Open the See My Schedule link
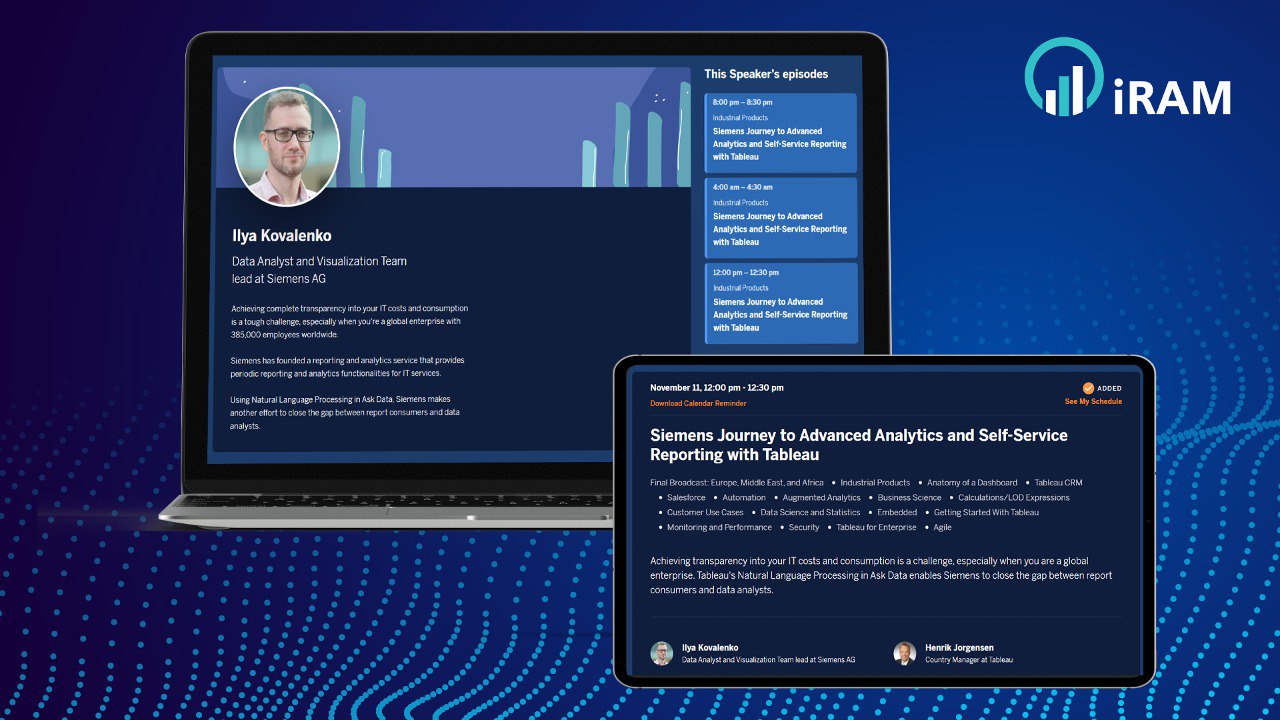 pyautogui.click(x=1093, y=402)
